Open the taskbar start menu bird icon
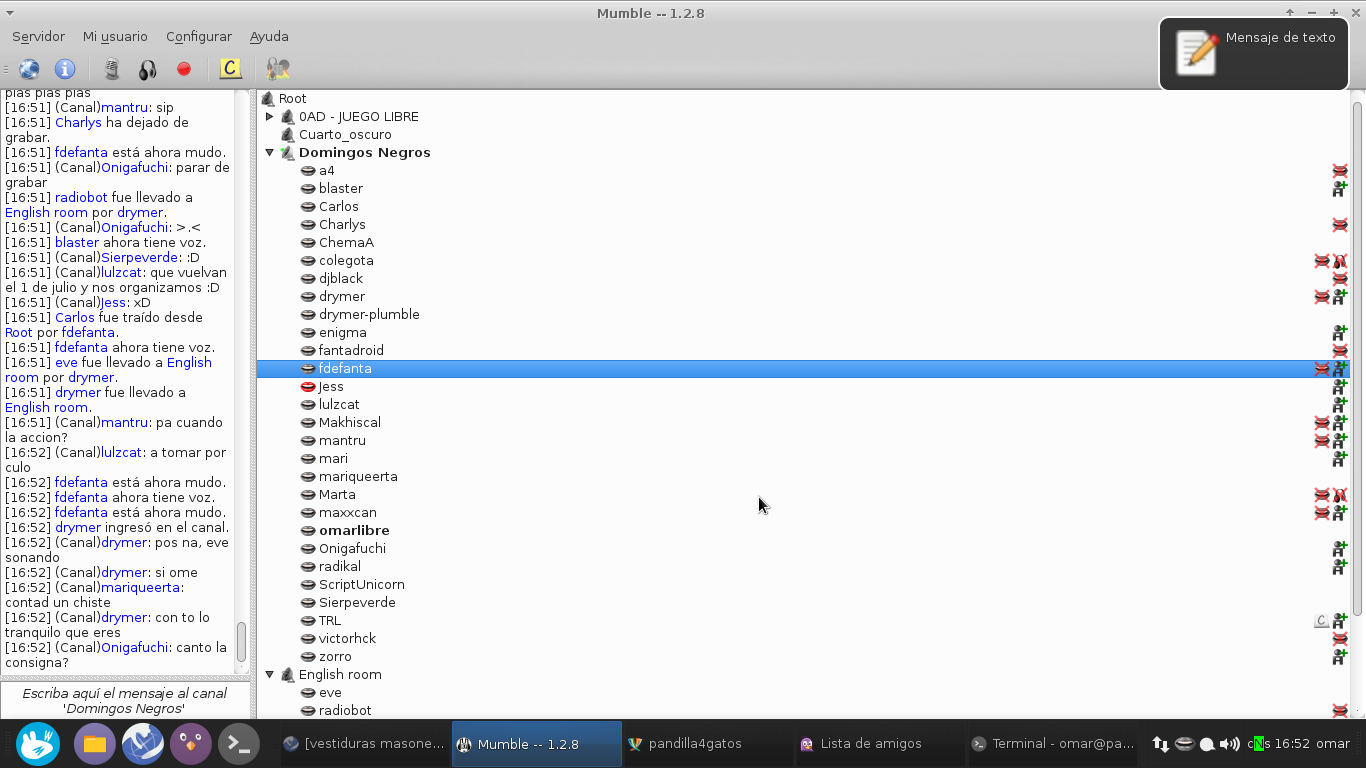 click(x=38, y=744)
